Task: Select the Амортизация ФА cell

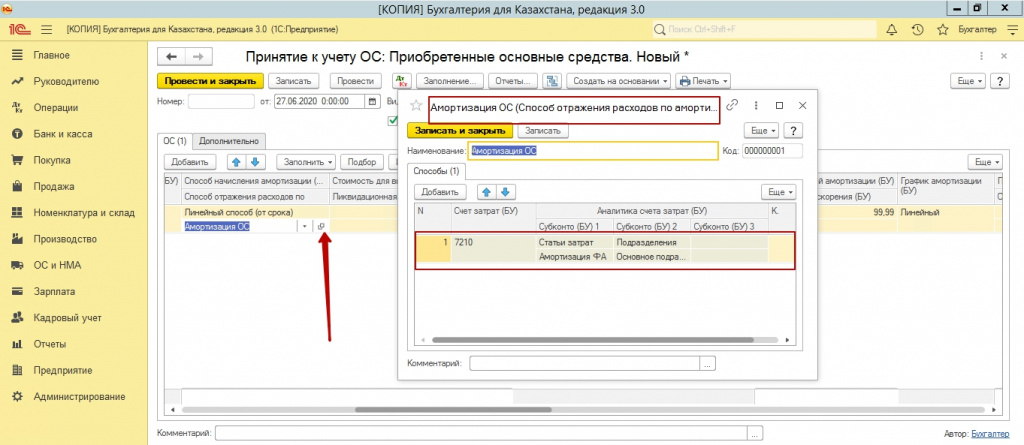Action: tap(574, 257)
